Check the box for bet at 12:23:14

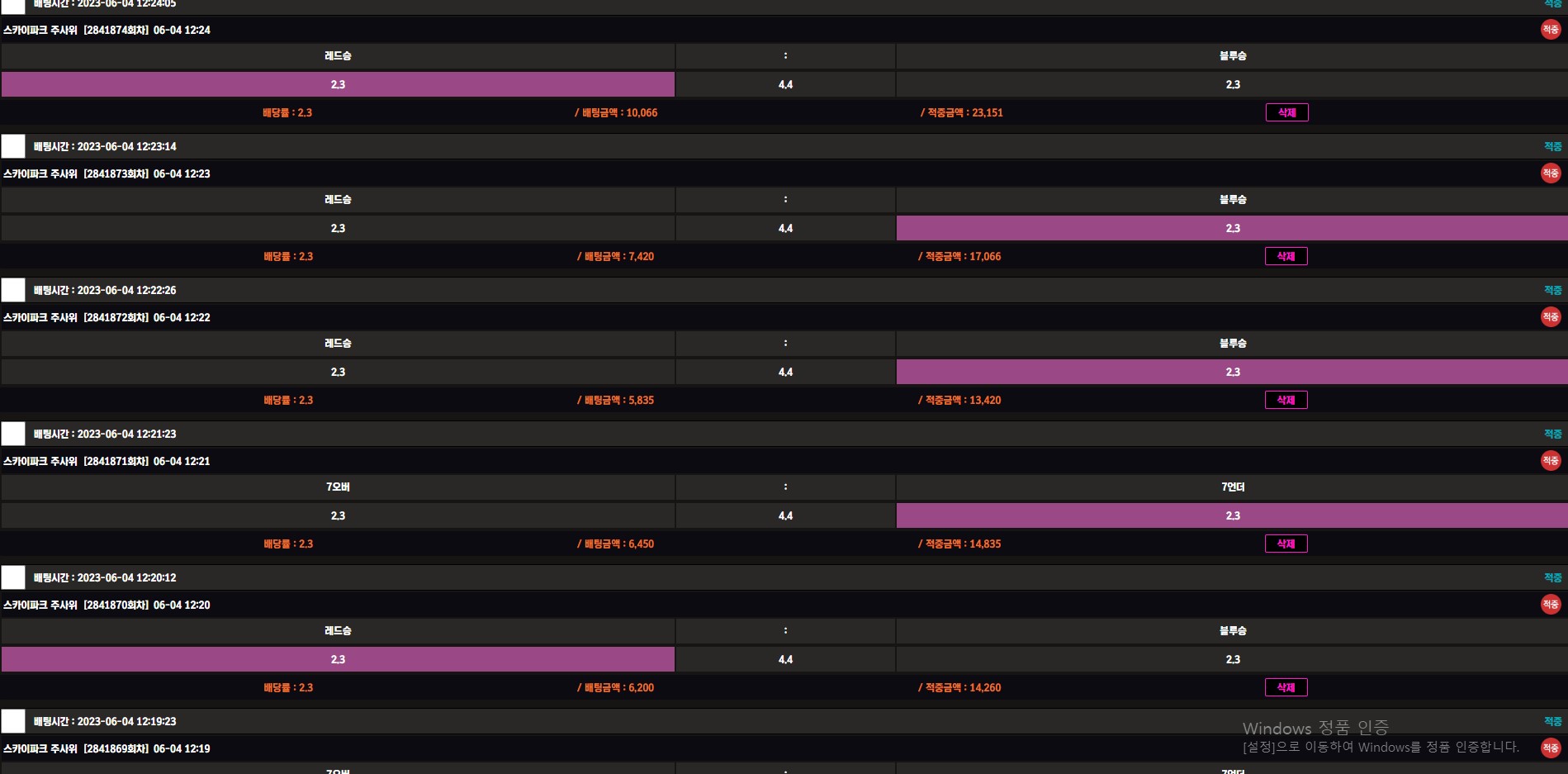click(x=13, y=146)
